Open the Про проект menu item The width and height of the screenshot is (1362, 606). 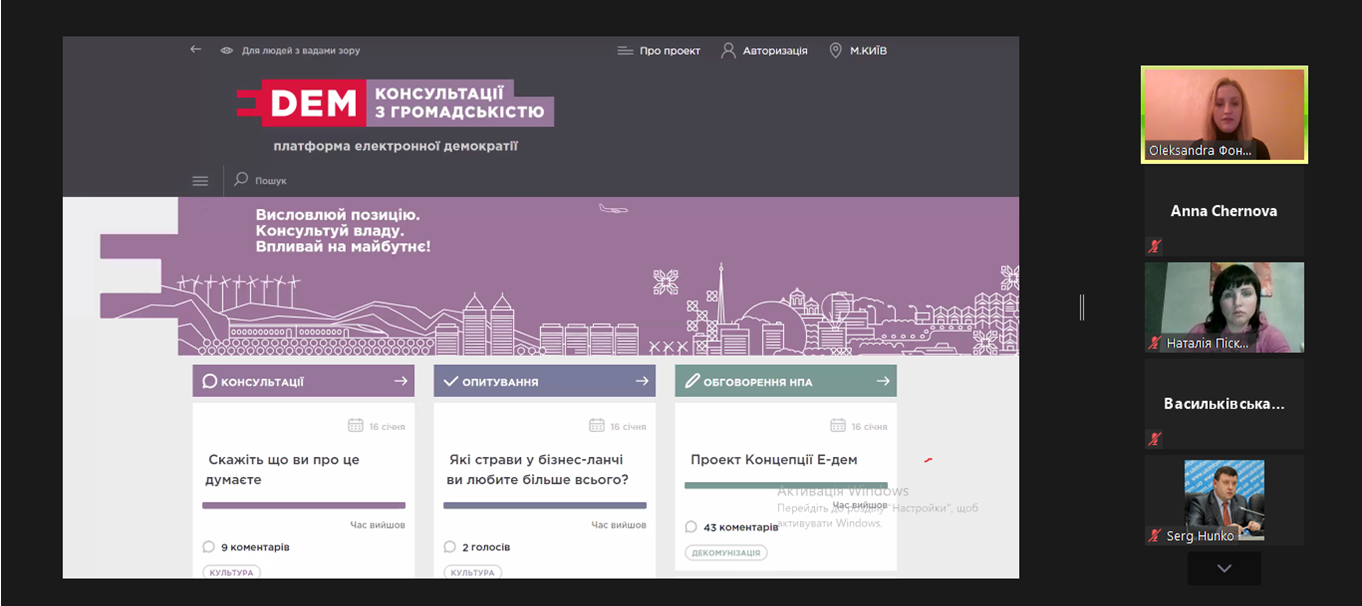[x=659, y=50]
